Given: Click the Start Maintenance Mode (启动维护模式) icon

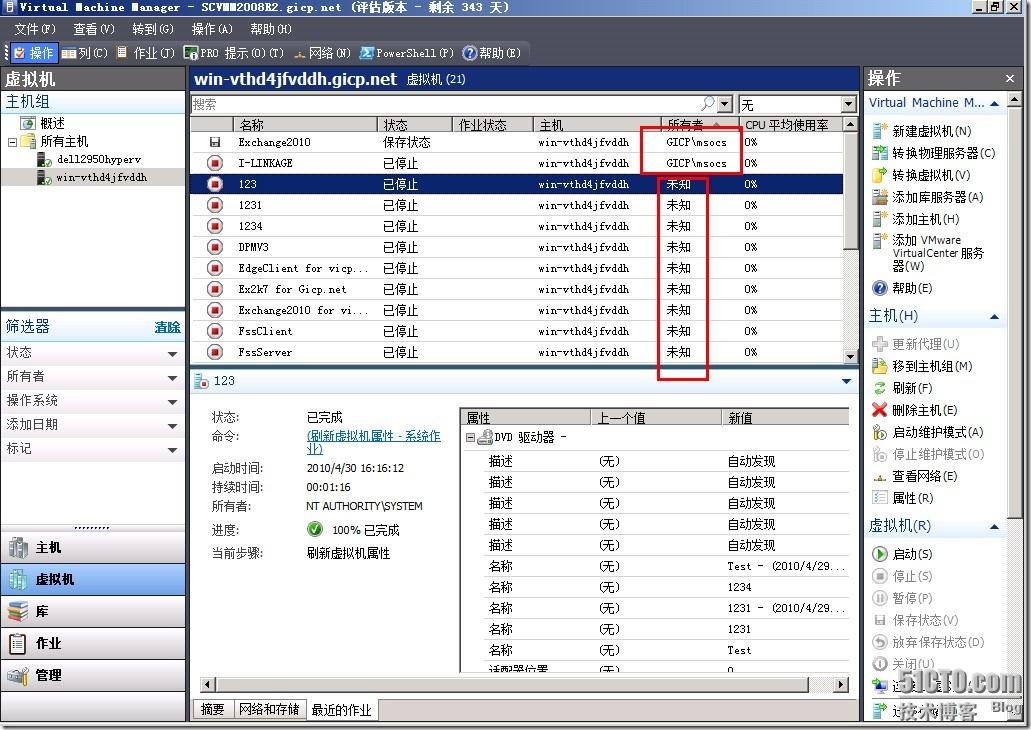Looking at the screenshot, I should tap(879, 432).
